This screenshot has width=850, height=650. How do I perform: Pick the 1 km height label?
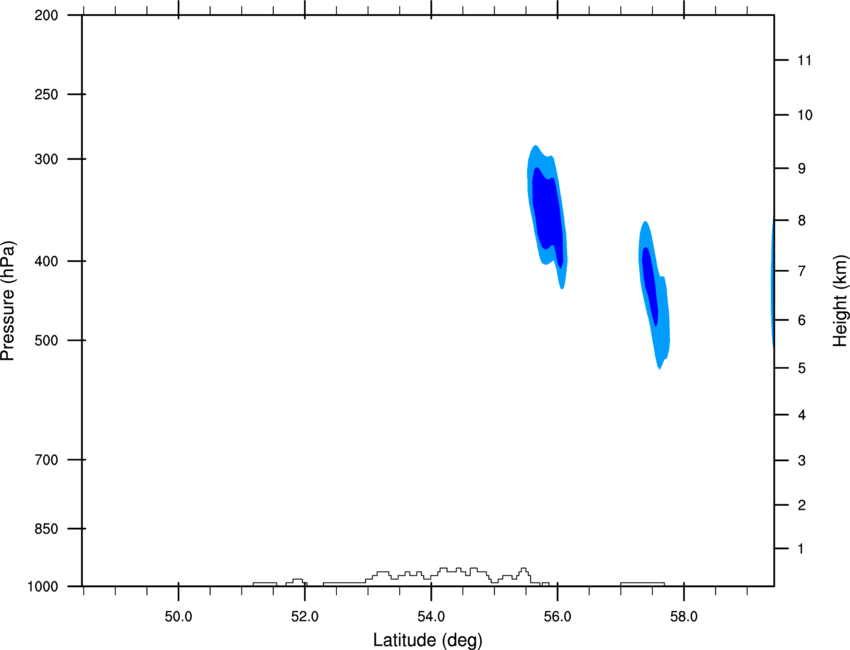point(801,549)
